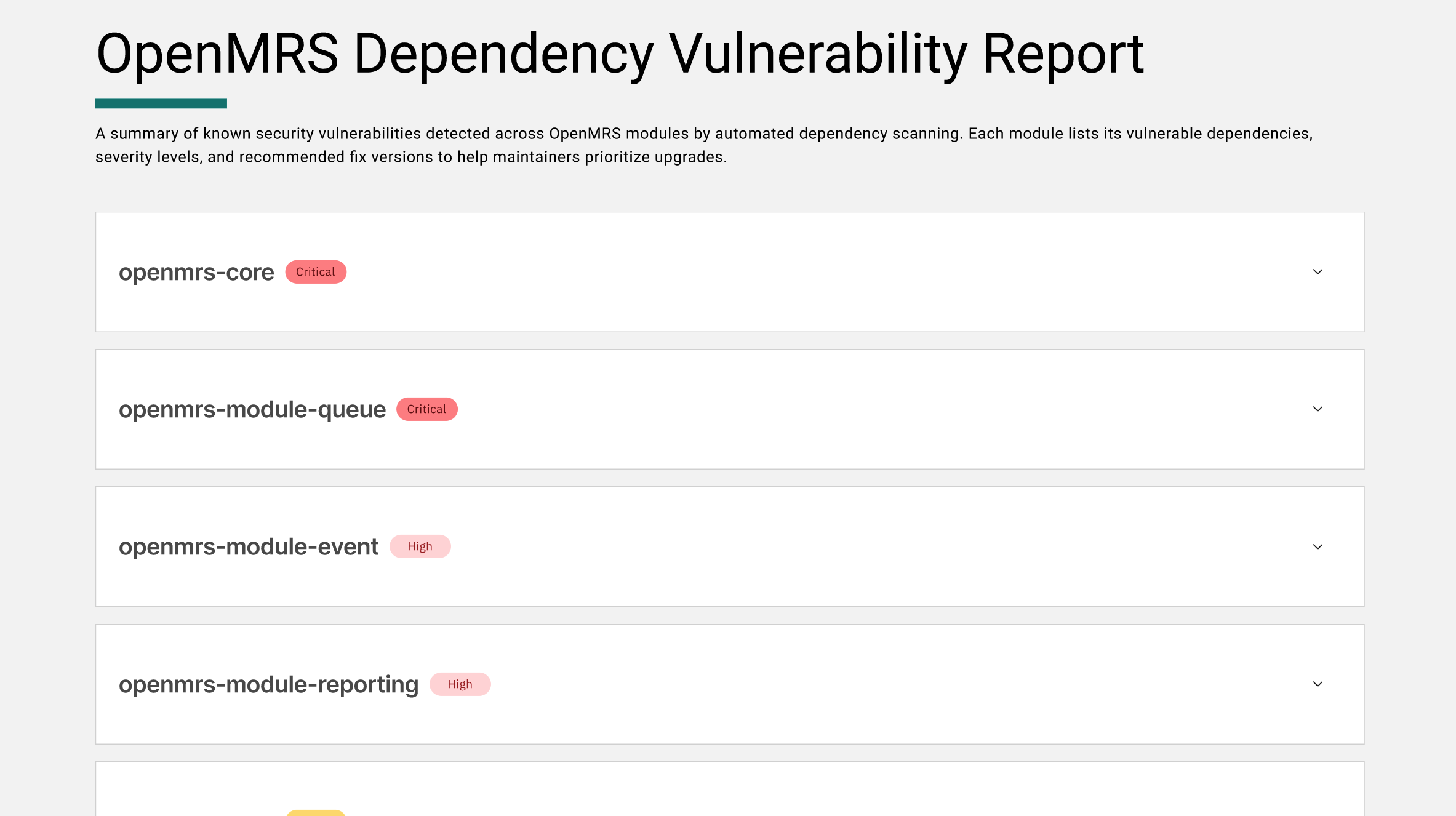Click the description line starting 'severity levels'

pos(411,157)
